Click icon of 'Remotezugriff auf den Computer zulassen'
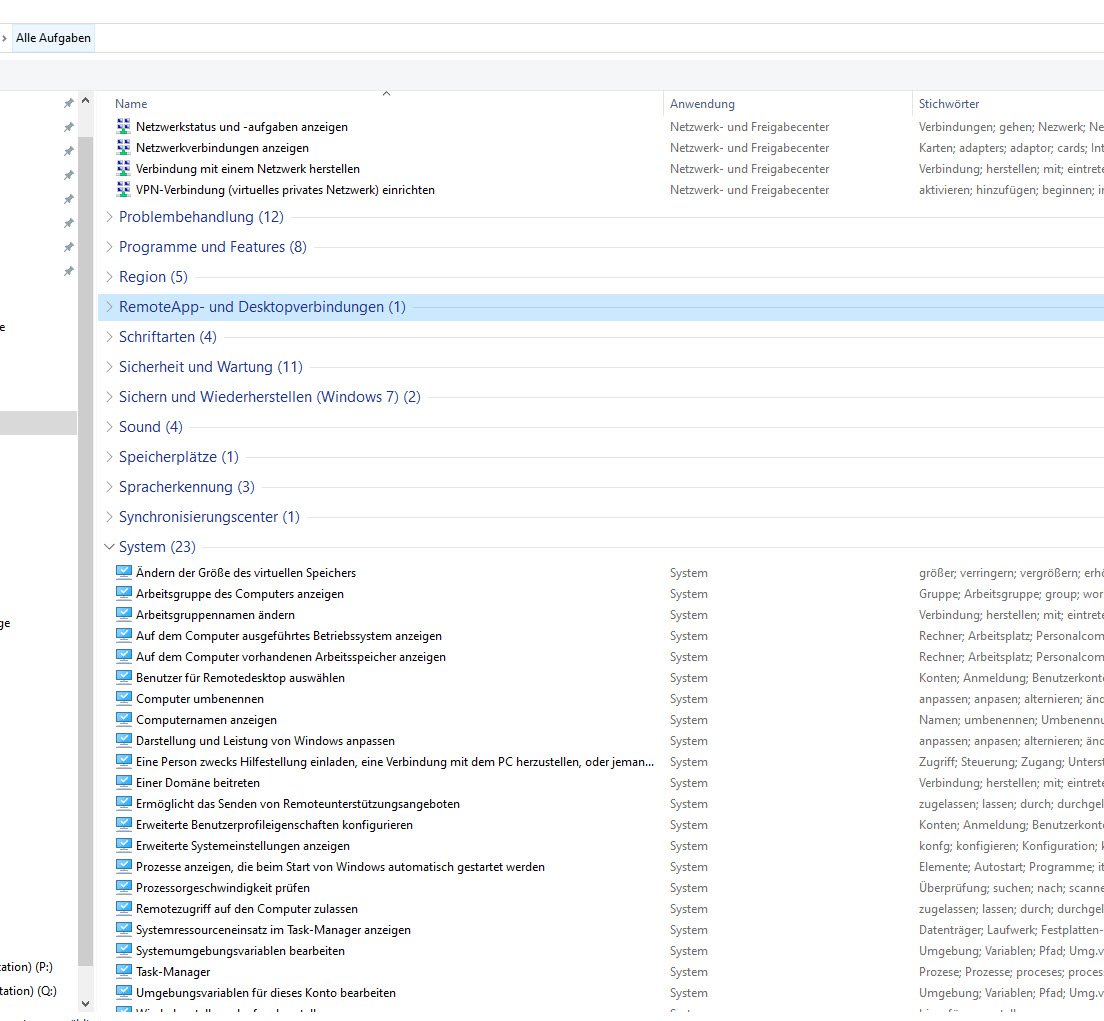The height and width of the screenshot is (1021, 1104). click(x=124, y=908)
